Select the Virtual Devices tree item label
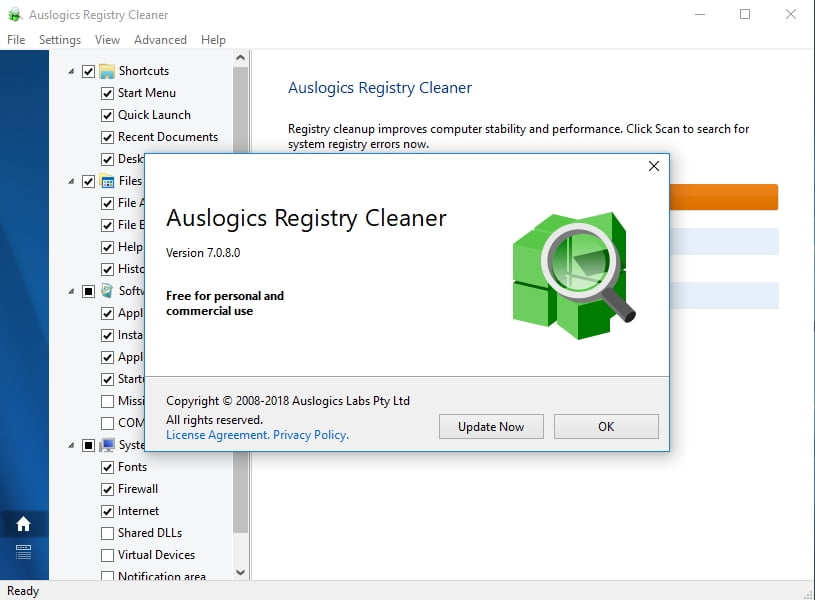Image resolution: width=815 pixels, height=600 pixels. click(156, 555)
